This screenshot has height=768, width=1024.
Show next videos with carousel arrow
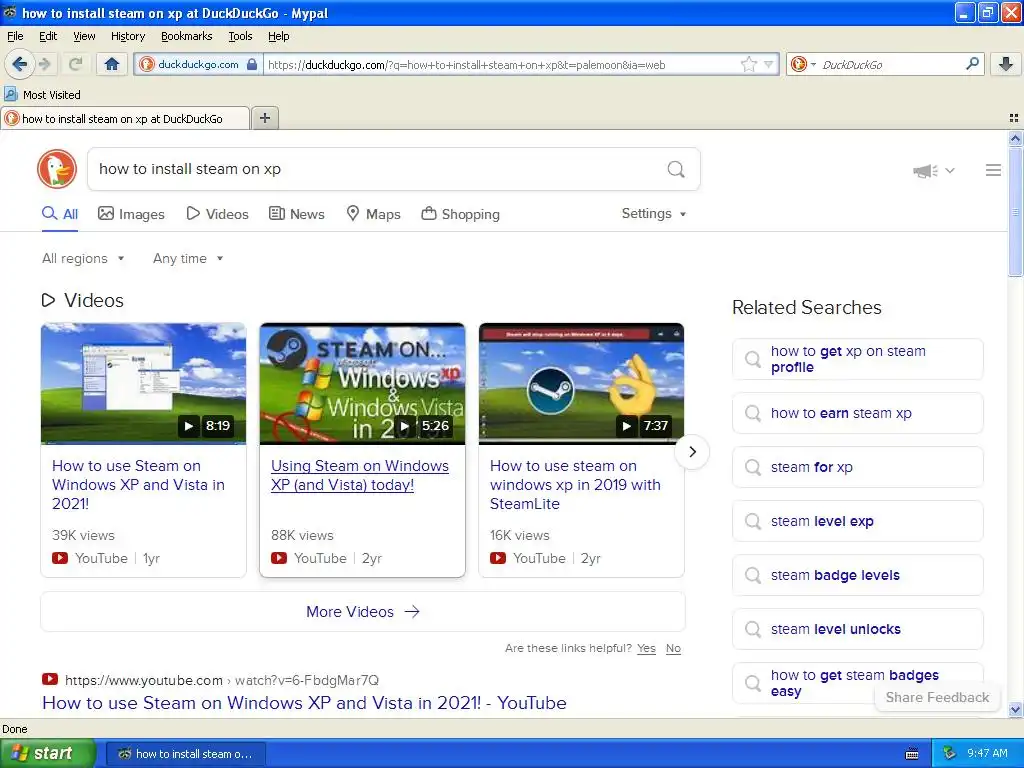coord(692,452)
